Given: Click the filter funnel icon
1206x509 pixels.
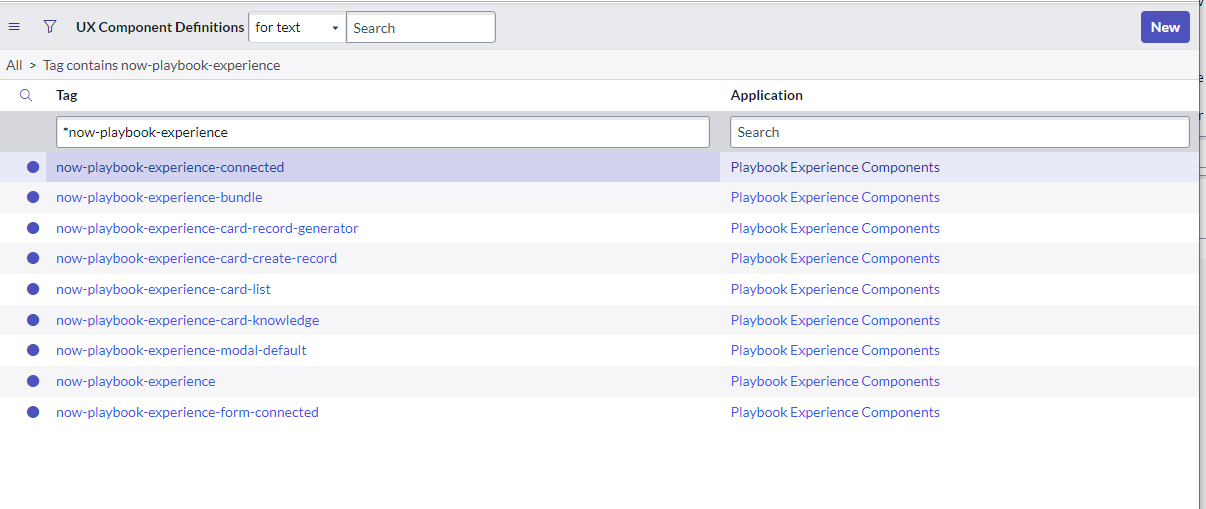Looking at the screenshot, I should (x=50, y=27).
